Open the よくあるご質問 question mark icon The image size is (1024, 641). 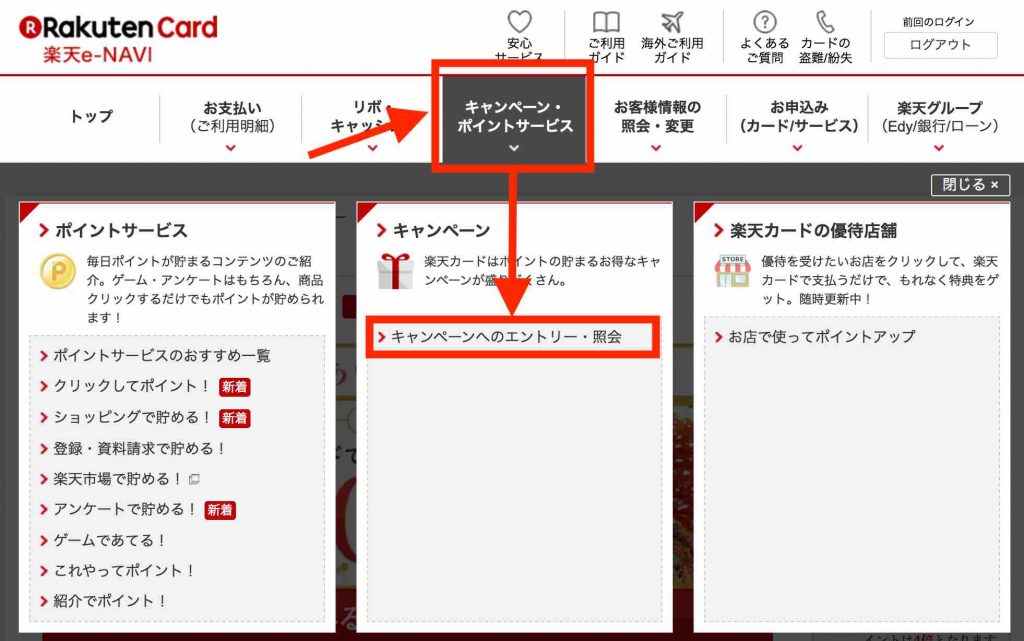tap(765, 22)
